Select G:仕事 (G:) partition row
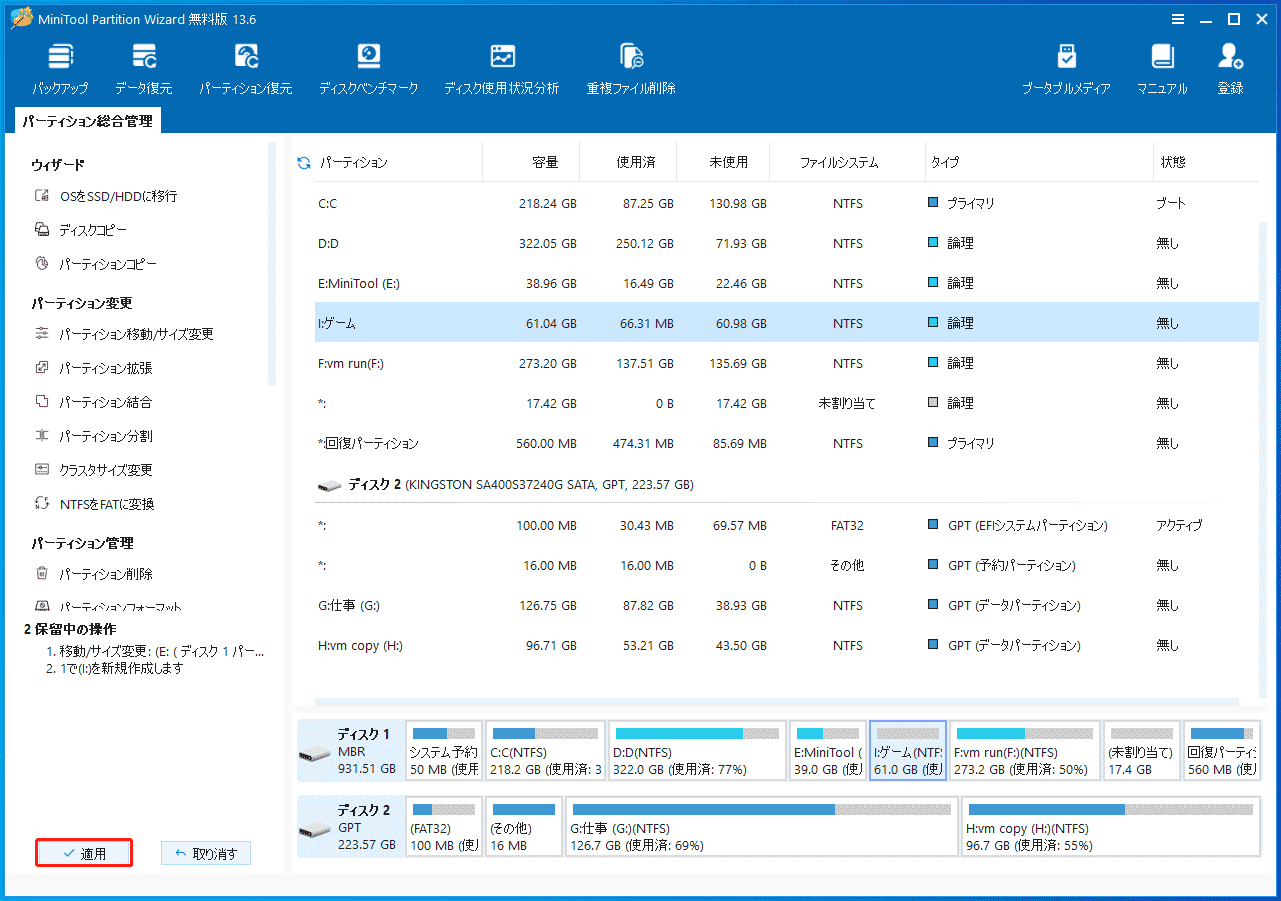Screen dimensions: 1281x901 (786, 605)
